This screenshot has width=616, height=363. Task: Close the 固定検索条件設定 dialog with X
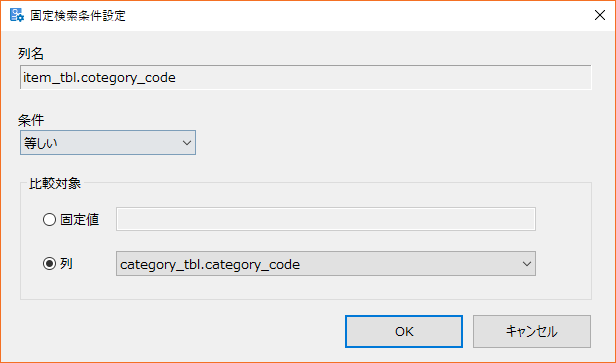[x=600, y=15]
